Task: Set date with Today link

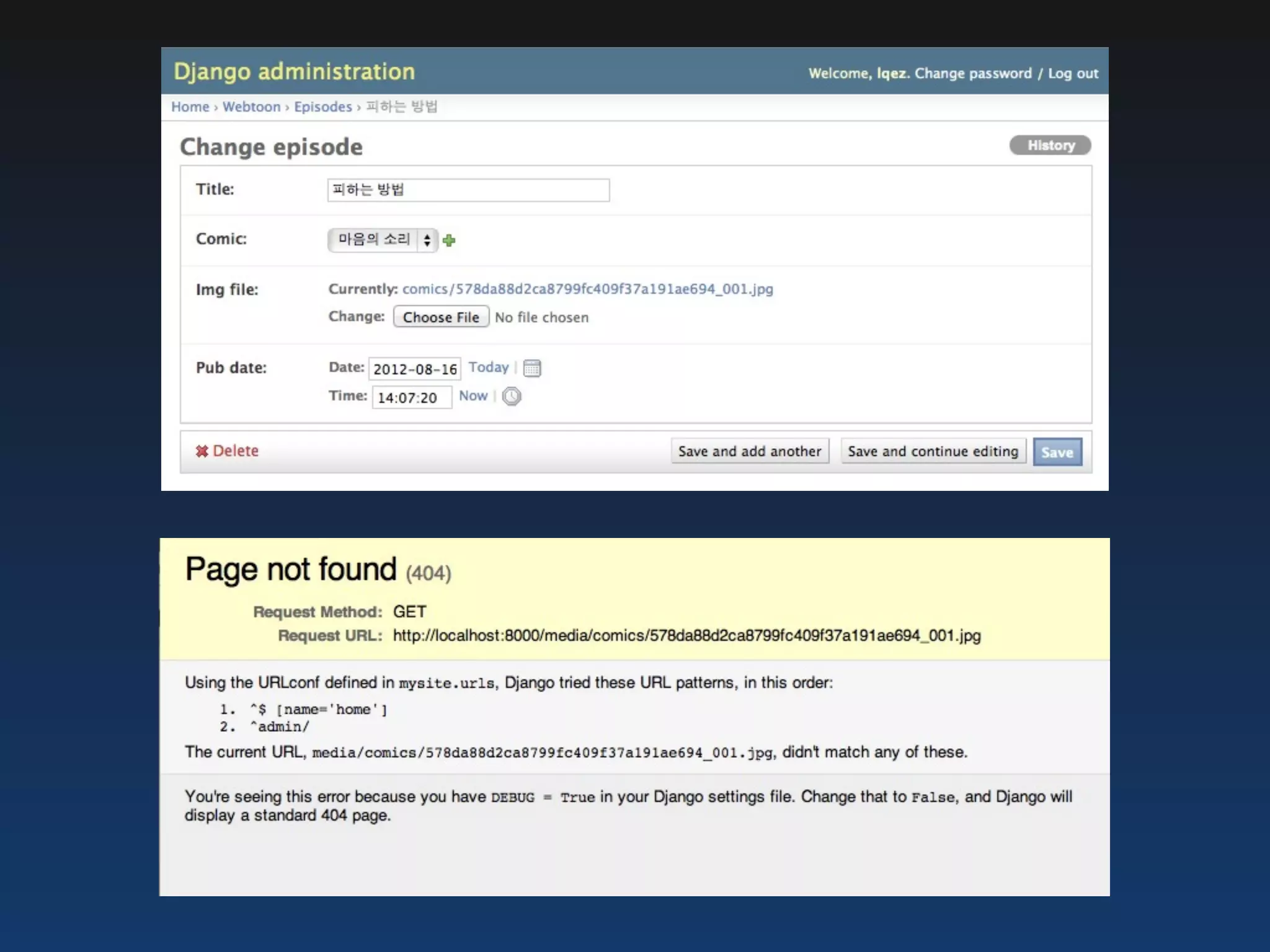Action: click(488, 367)
